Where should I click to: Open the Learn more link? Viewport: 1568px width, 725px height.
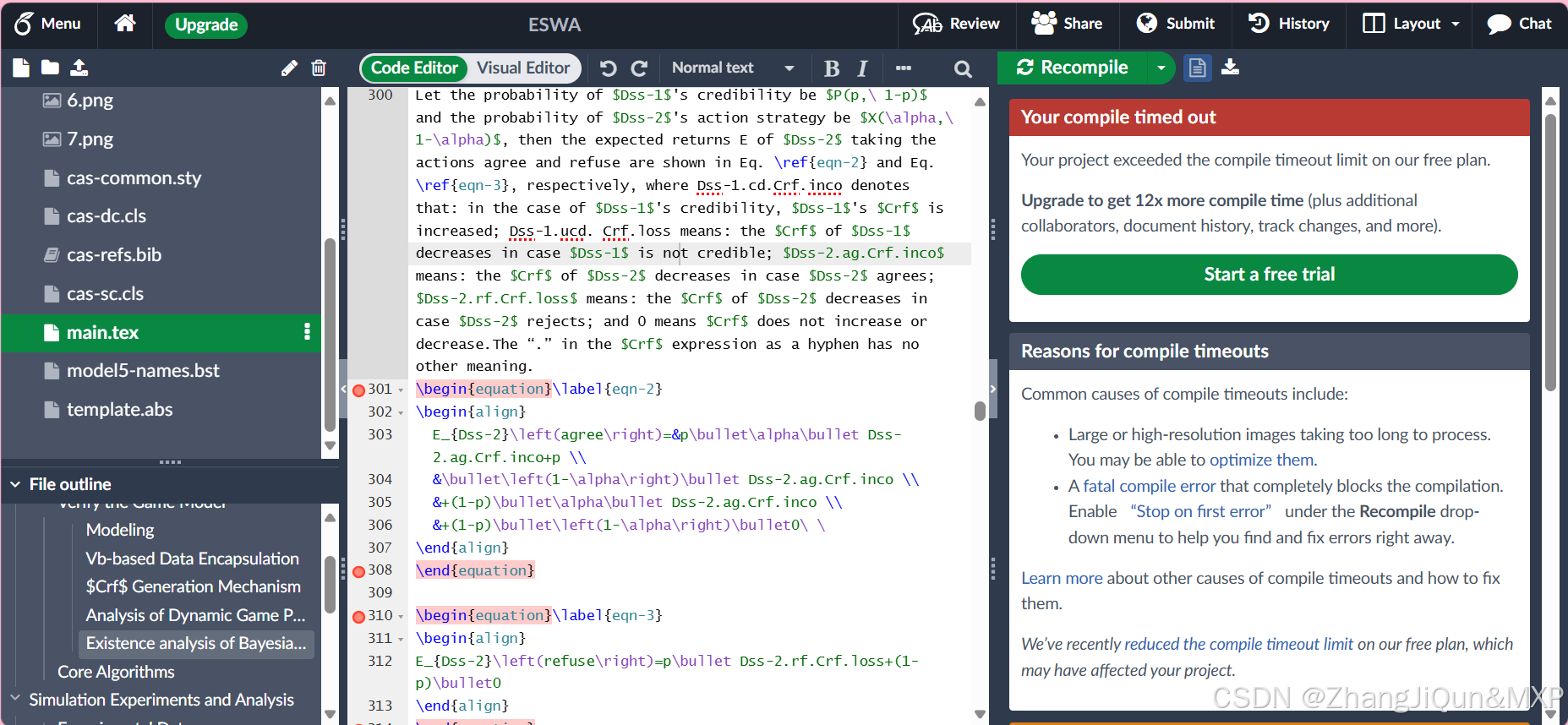1062,578
